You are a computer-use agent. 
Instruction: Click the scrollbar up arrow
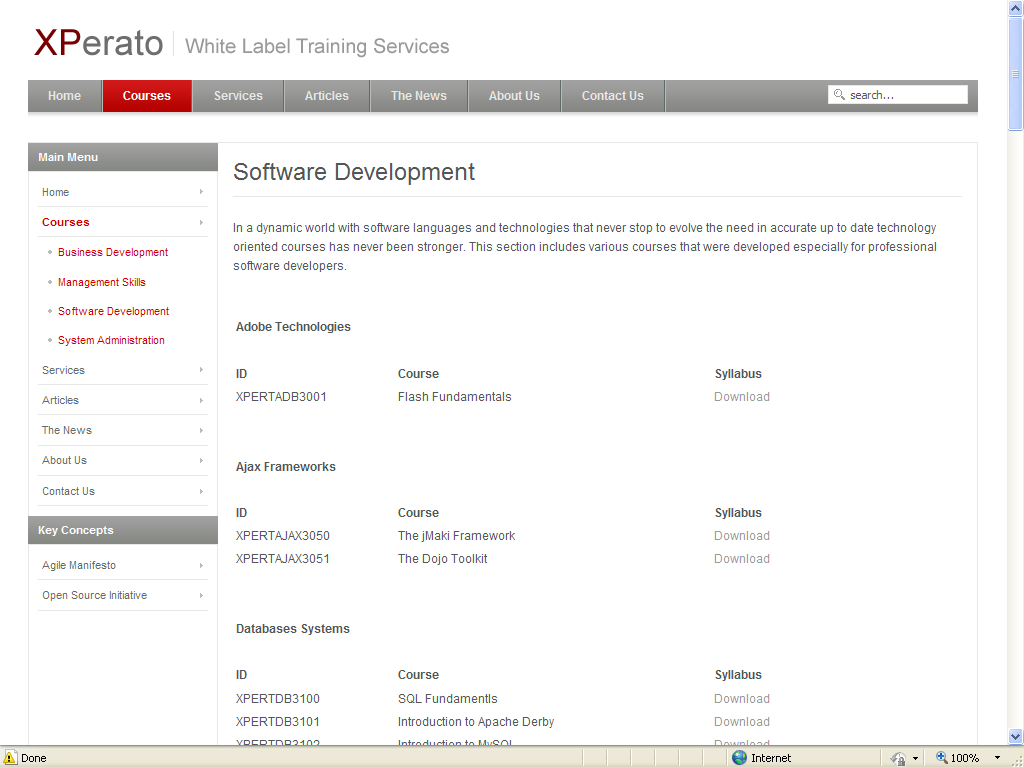pyautogui.click(x=1016, y=7)
